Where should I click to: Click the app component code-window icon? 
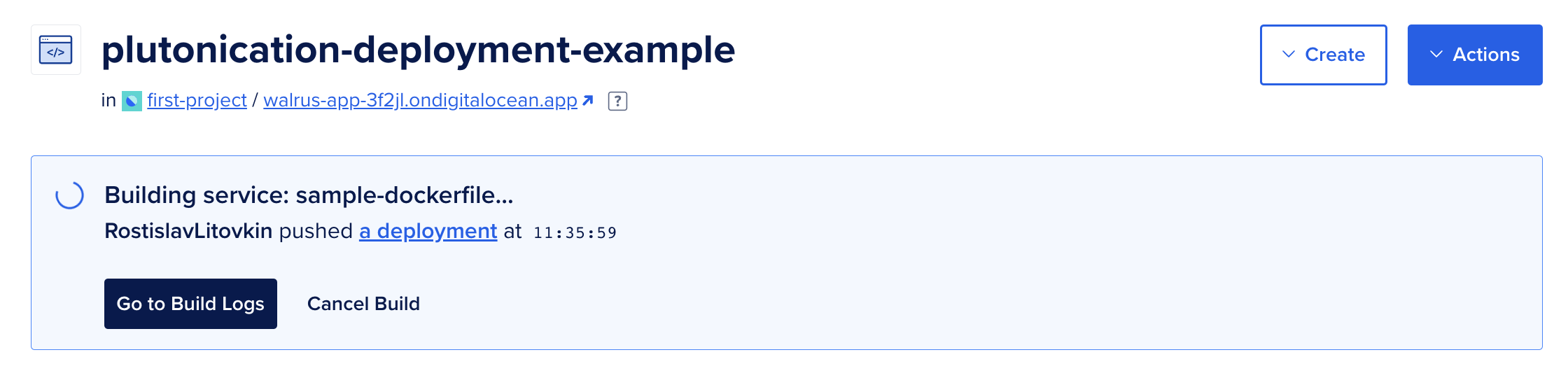[x=56, y=50]
